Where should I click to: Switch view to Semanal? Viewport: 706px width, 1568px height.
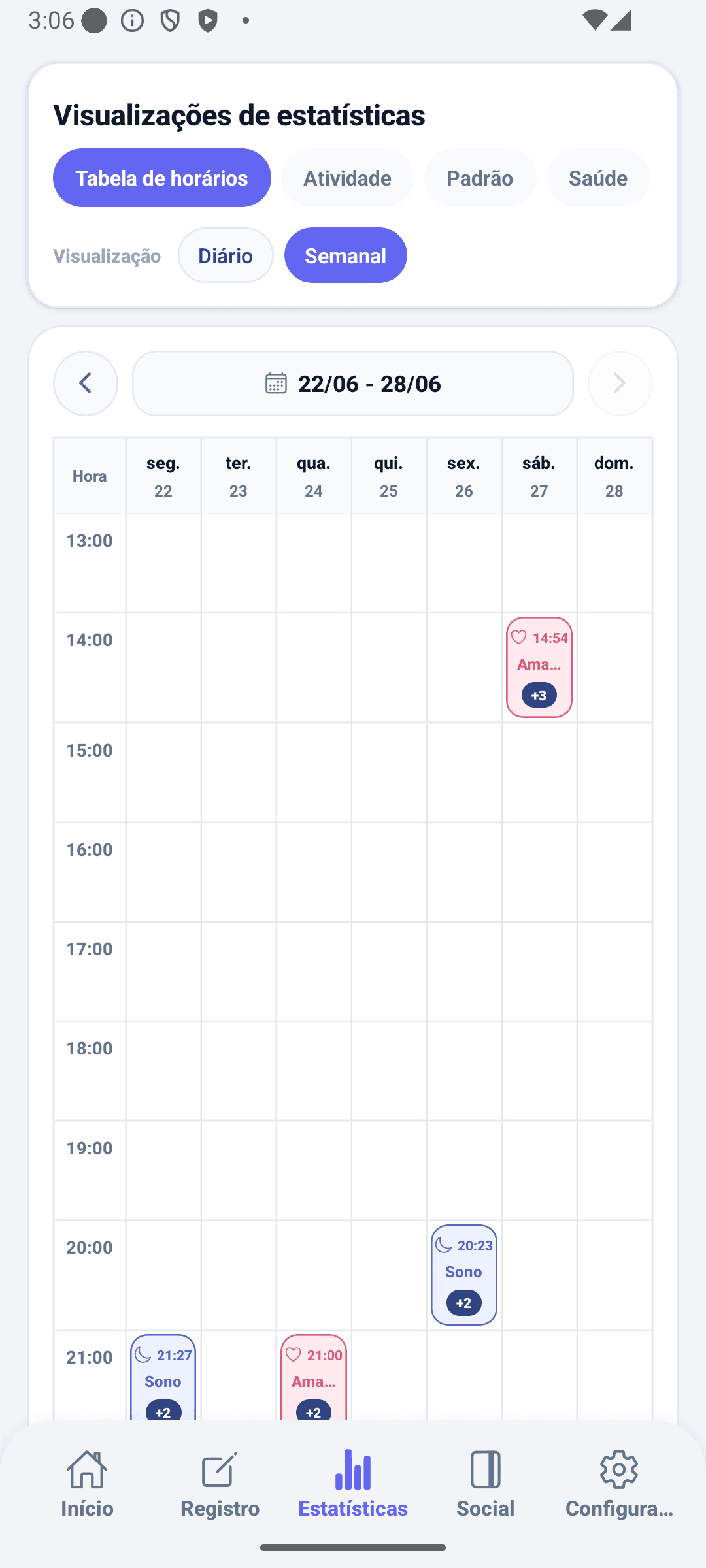(346, 255)
